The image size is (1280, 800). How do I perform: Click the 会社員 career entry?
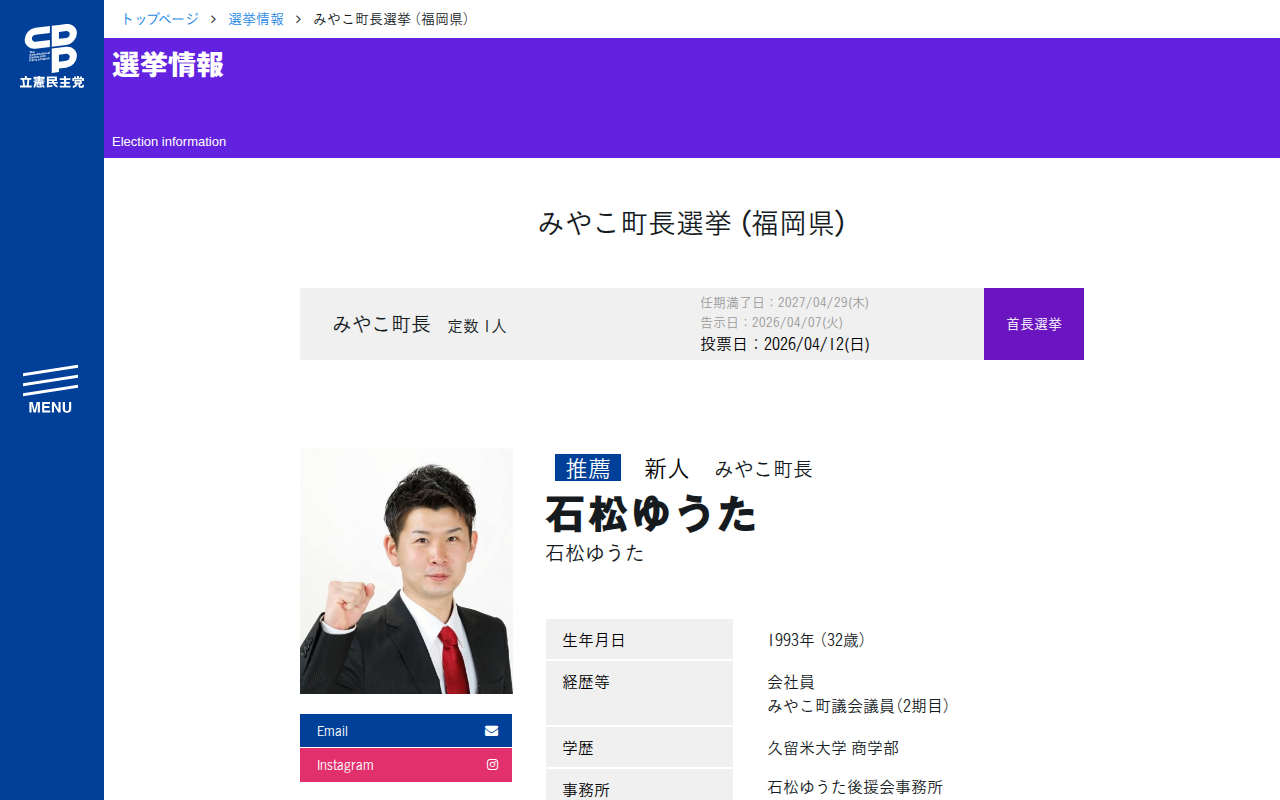(x=791, y=682)
